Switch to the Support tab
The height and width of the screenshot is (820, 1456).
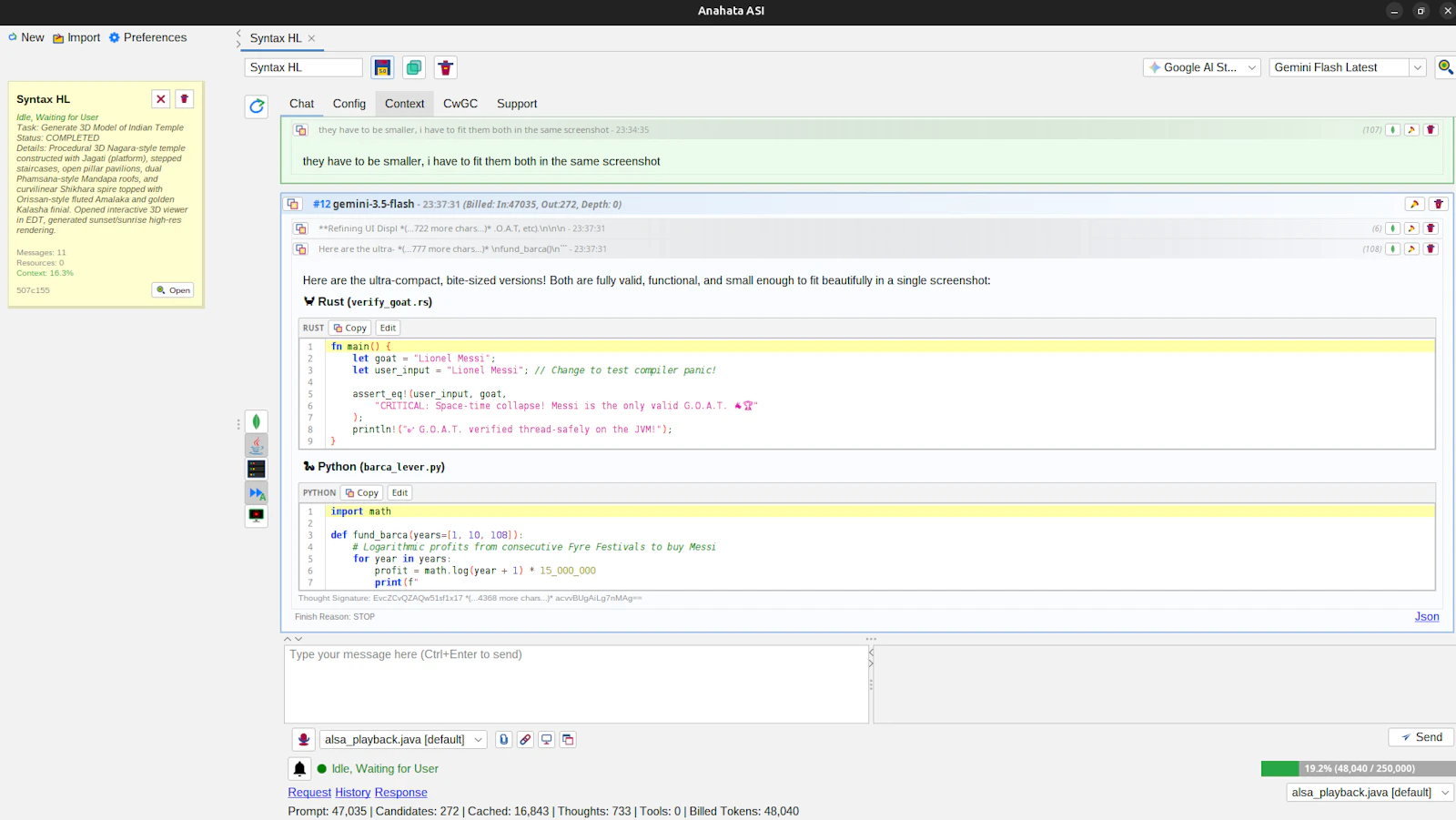[517, 104]
